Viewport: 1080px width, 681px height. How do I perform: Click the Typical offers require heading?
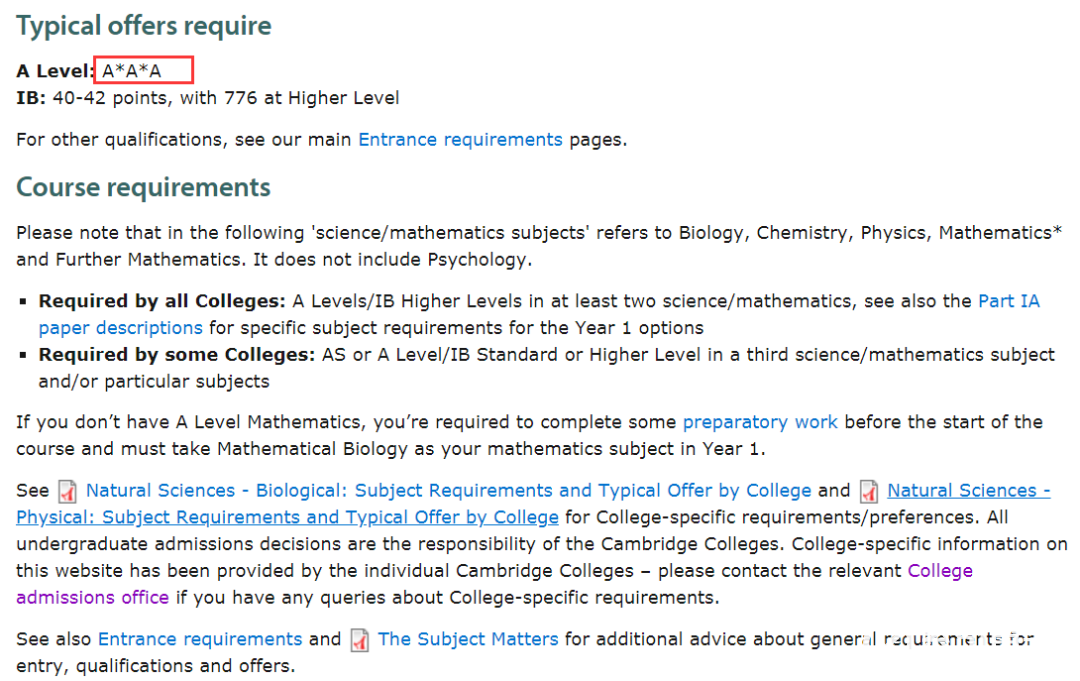pos(144,26)
